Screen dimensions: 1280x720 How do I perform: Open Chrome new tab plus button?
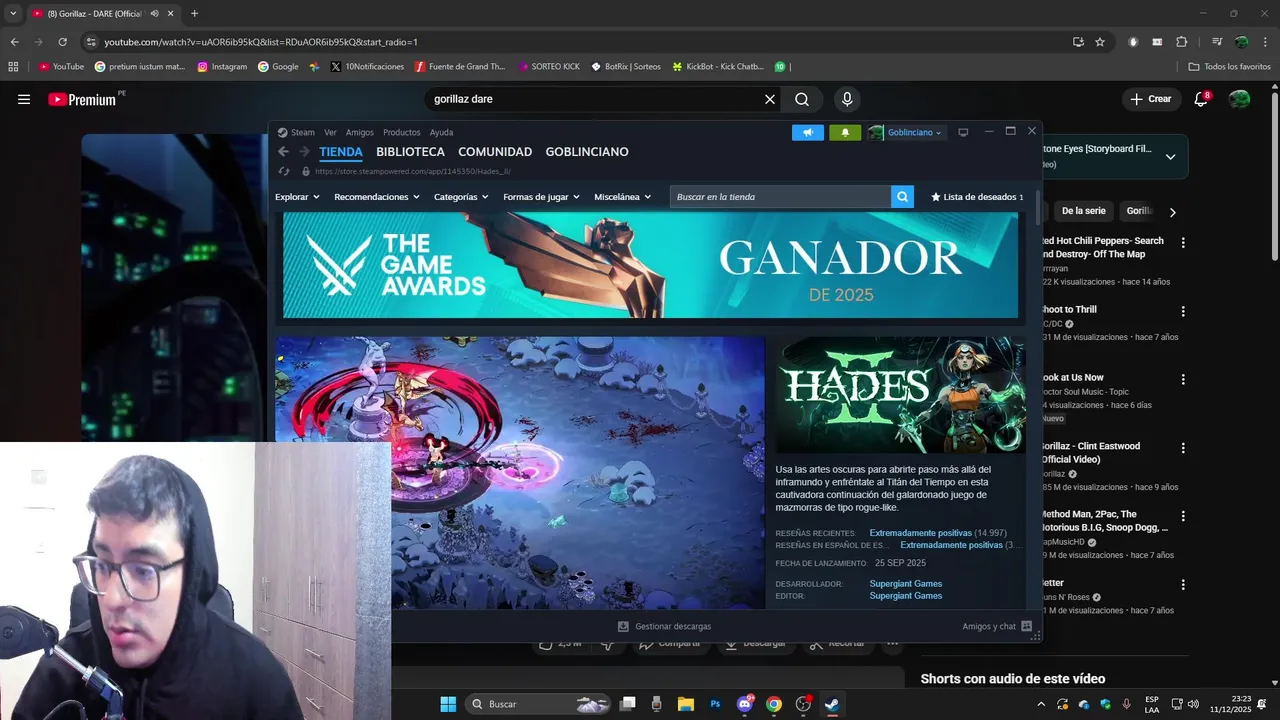point(194,14)
